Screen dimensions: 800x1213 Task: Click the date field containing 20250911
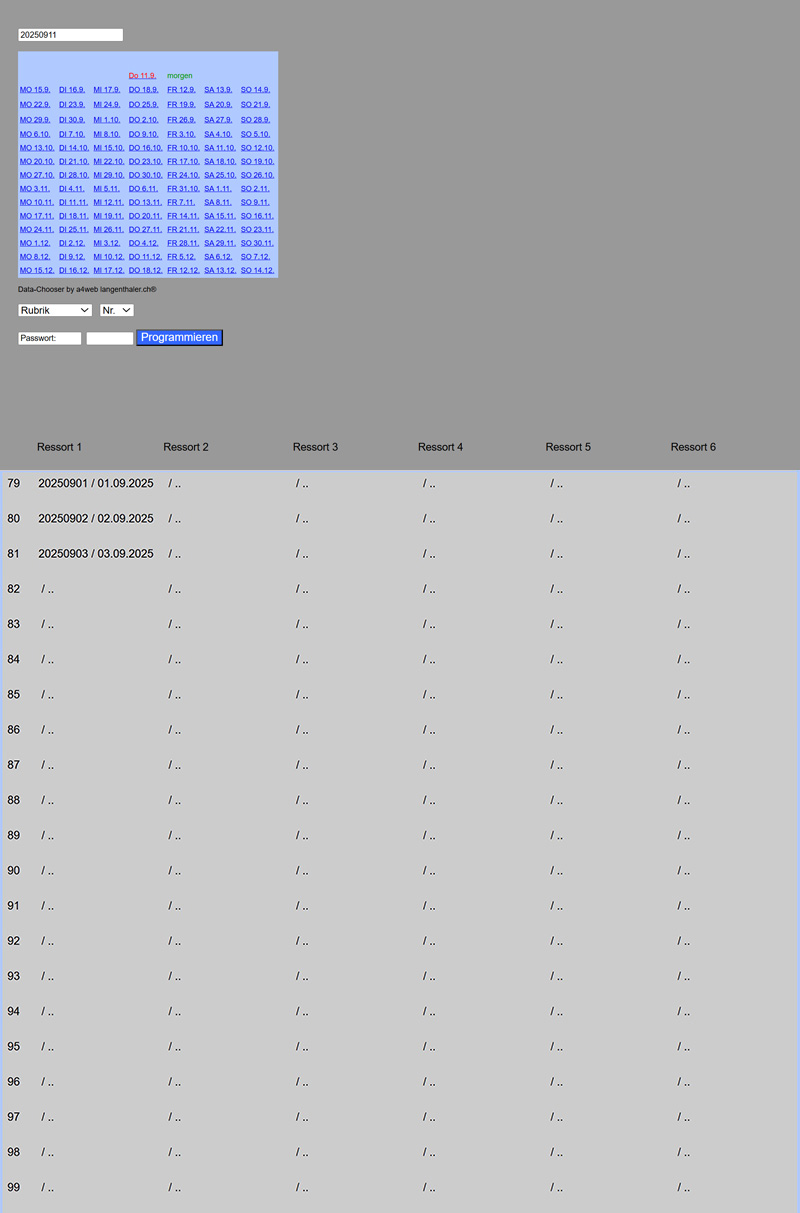[x=70, y=35]
